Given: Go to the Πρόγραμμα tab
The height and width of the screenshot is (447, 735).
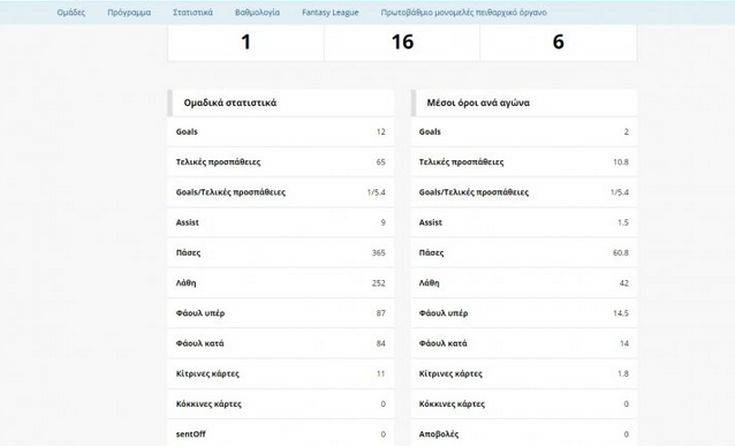Looking at the screenshot, I should click(x=129, y=13).
